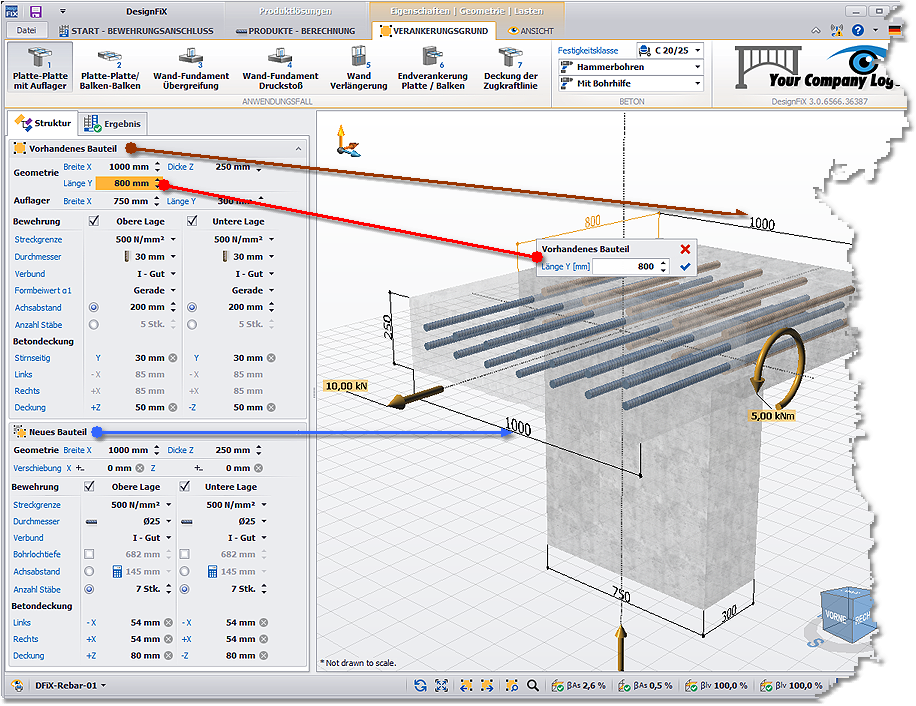Image resolution: width=916 pixels, height=706 pixels.
Task: Toggle Untere Lage checkbox in Vorhandenes Bauteil
Action: [192, 221]
